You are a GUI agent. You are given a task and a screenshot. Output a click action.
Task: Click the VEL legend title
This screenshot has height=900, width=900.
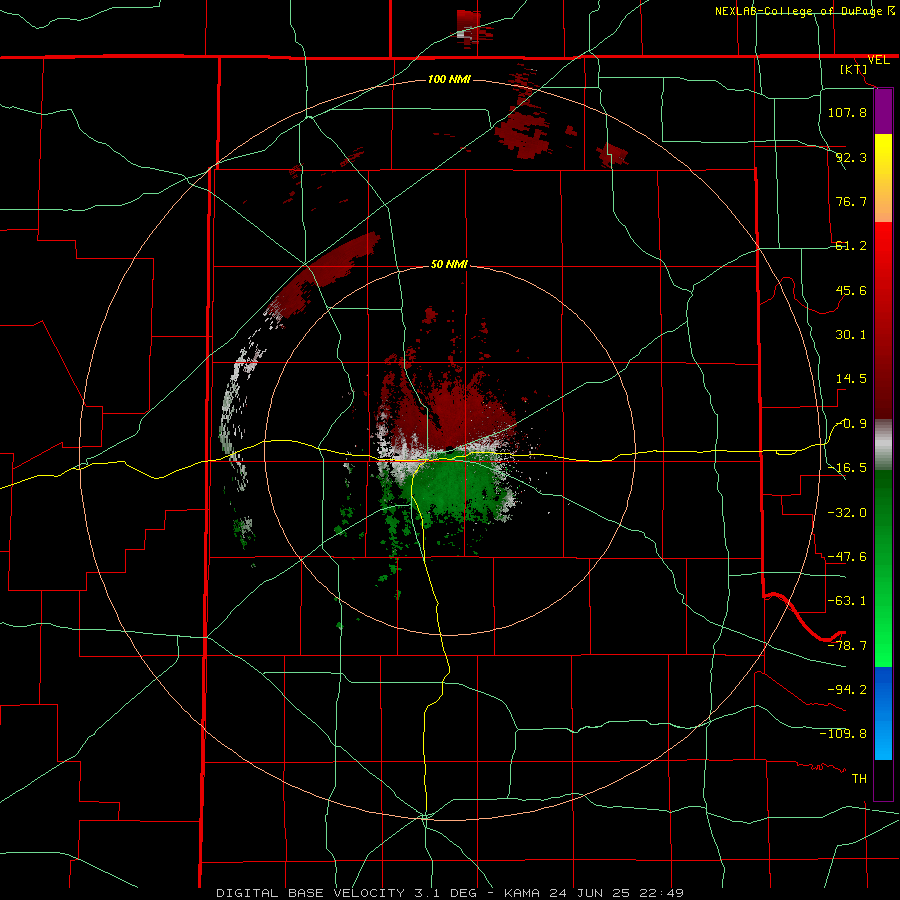tap(879, 60)
